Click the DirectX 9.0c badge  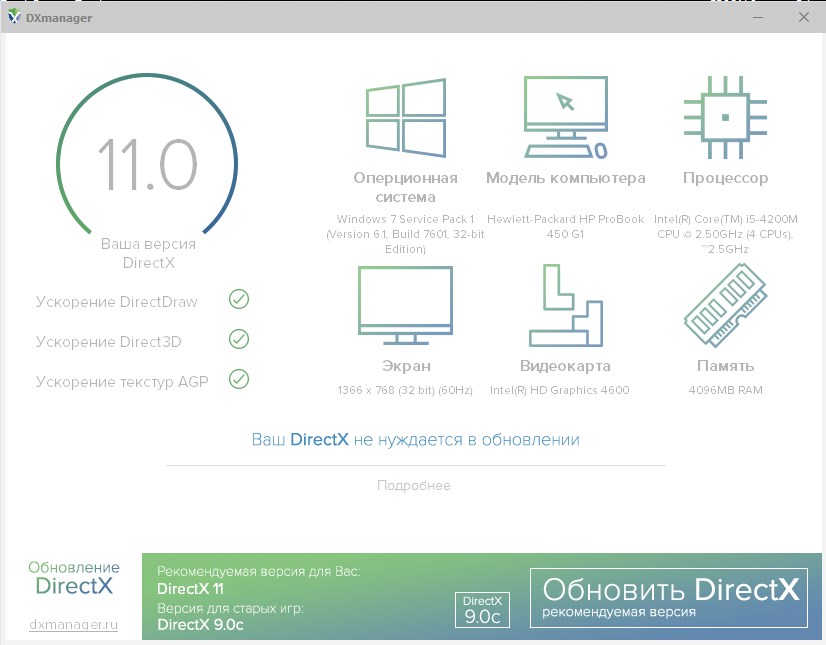(x=482, y=608)
